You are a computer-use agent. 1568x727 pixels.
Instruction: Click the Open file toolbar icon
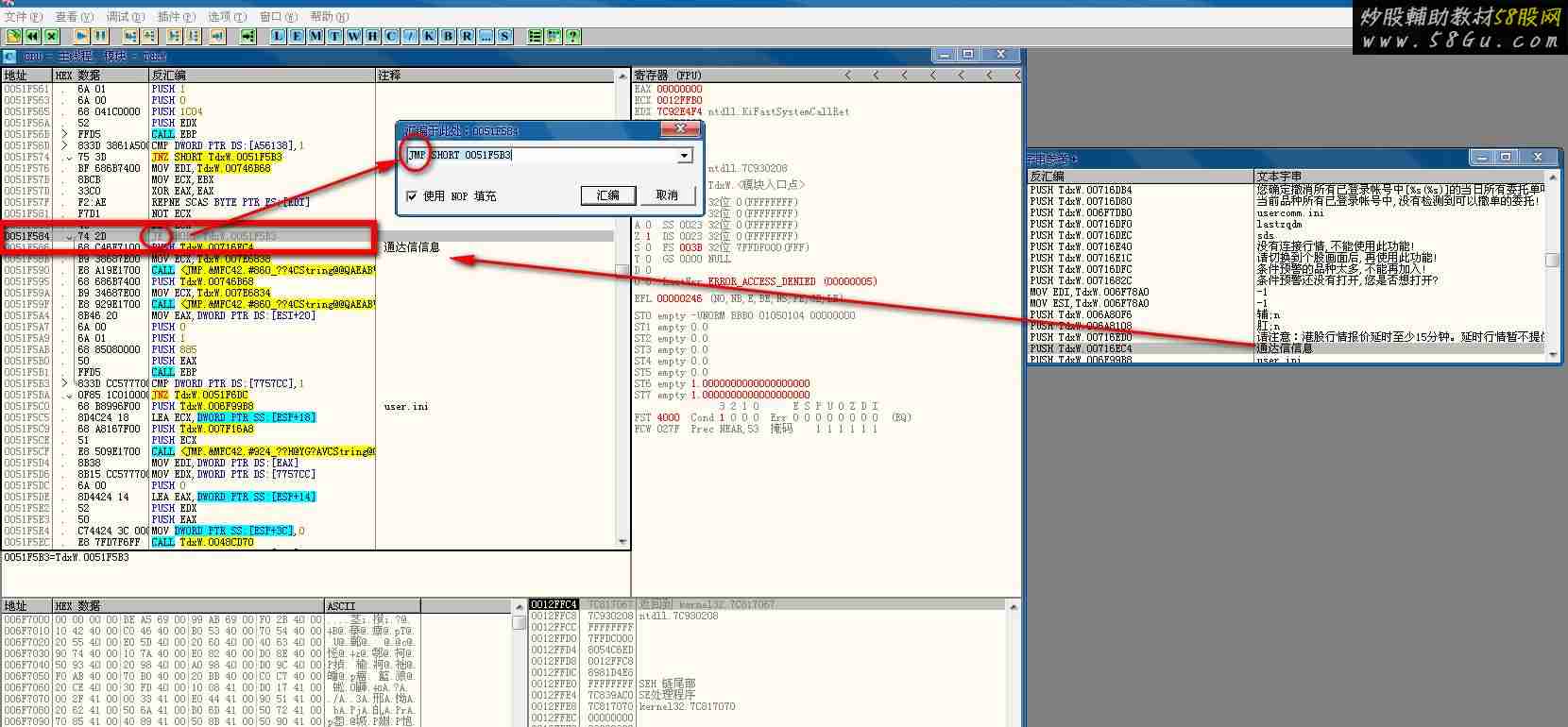14,36
